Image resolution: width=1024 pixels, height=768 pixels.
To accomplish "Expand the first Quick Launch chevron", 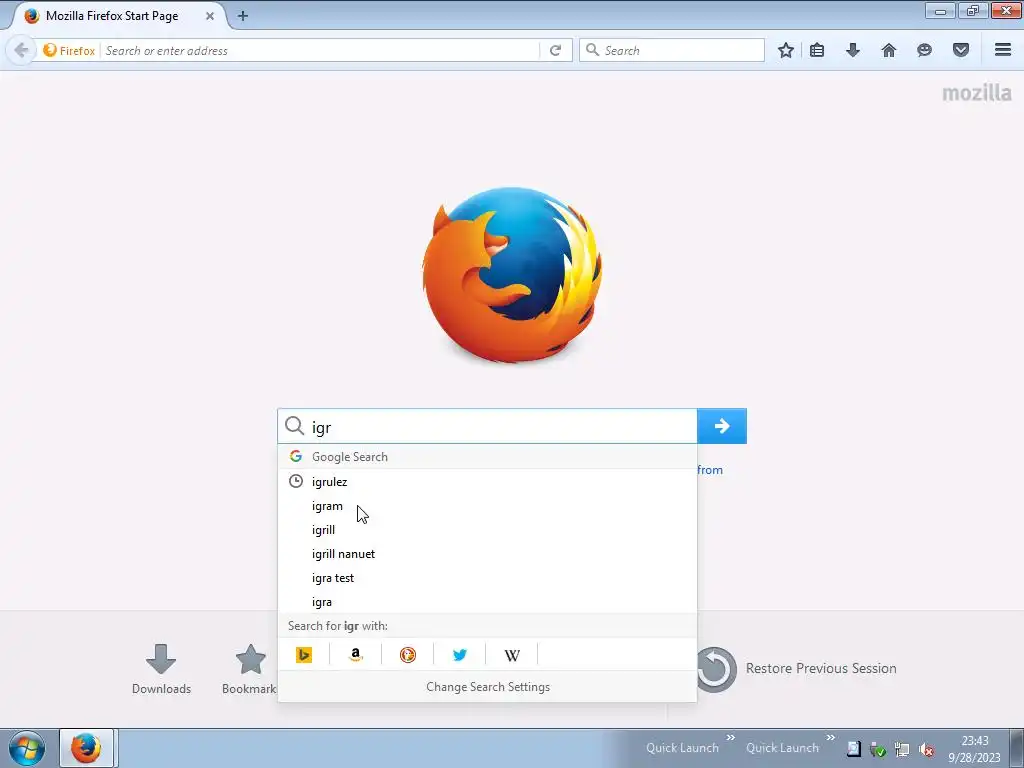I will tap(731, 738).
